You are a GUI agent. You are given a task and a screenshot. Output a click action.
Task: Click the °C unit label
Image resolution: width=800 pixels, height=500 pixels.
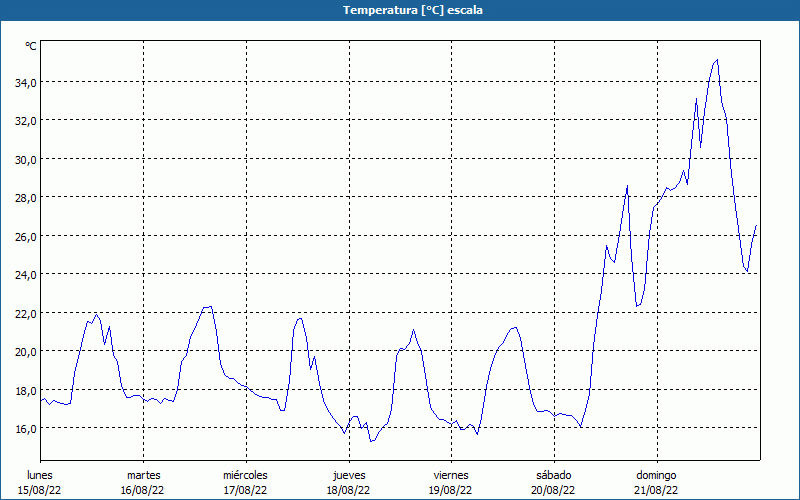pyautogui.click(x=31, y=46)
